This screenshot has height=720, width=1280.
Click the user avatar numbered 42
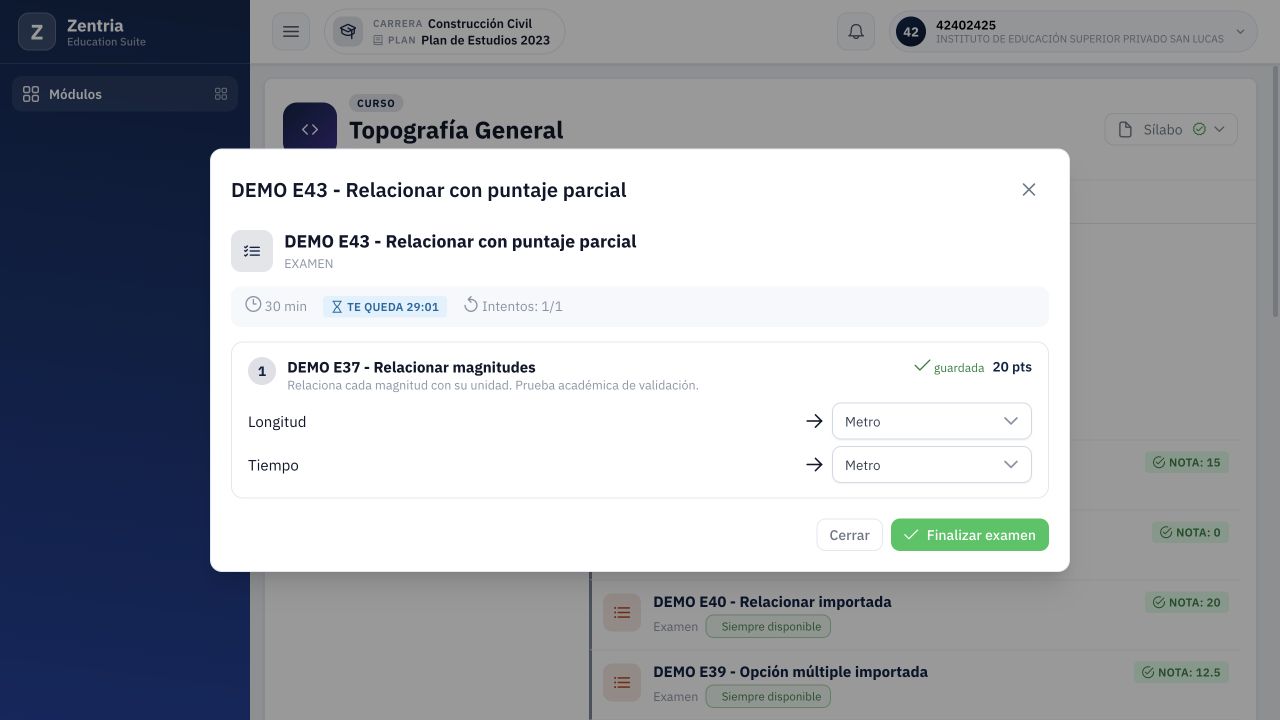tap(911, 32)
